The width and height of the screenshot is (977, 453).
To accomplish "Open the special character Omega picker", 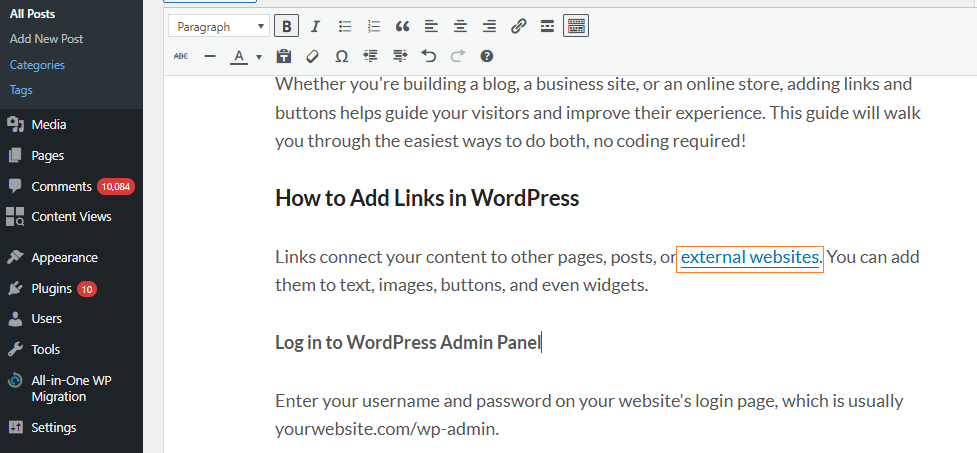I will pyautogui.click(x=341, y=56).
